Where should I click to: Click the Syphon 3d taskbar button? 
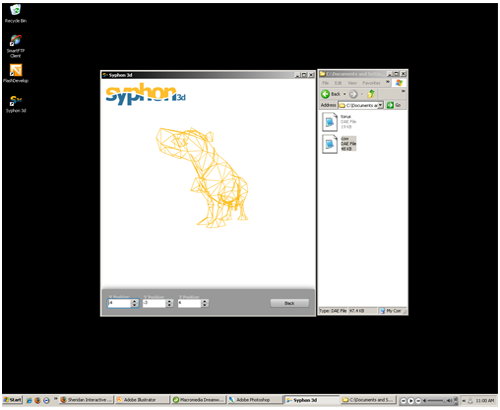[x=312, y=400]
